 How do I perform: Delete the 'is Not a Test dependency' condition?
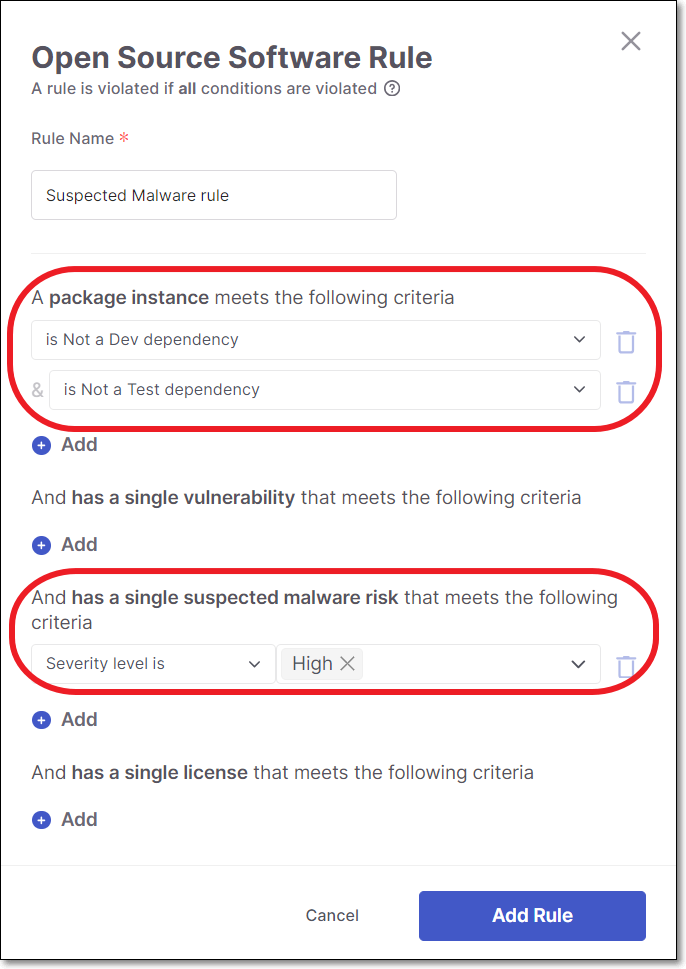tap(626, 391)
